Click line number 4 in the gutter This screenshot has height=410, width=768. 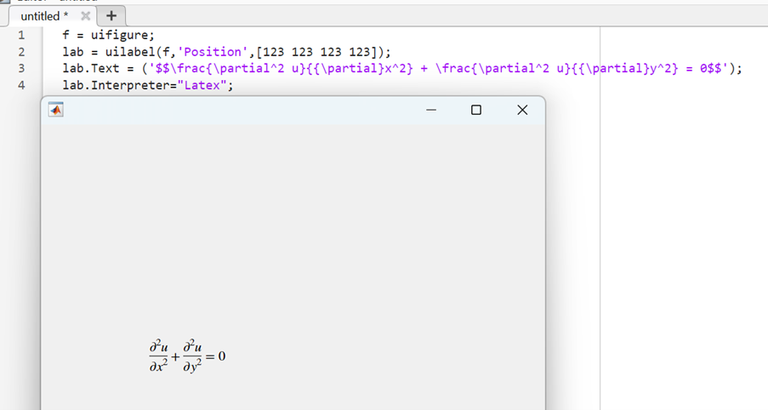pos(21,85)
